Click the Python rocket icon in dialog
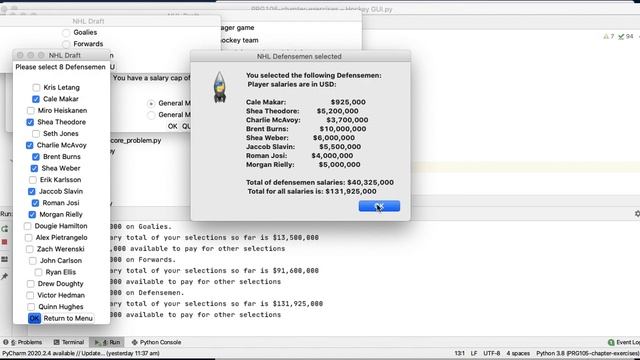 tap(220, 87)
